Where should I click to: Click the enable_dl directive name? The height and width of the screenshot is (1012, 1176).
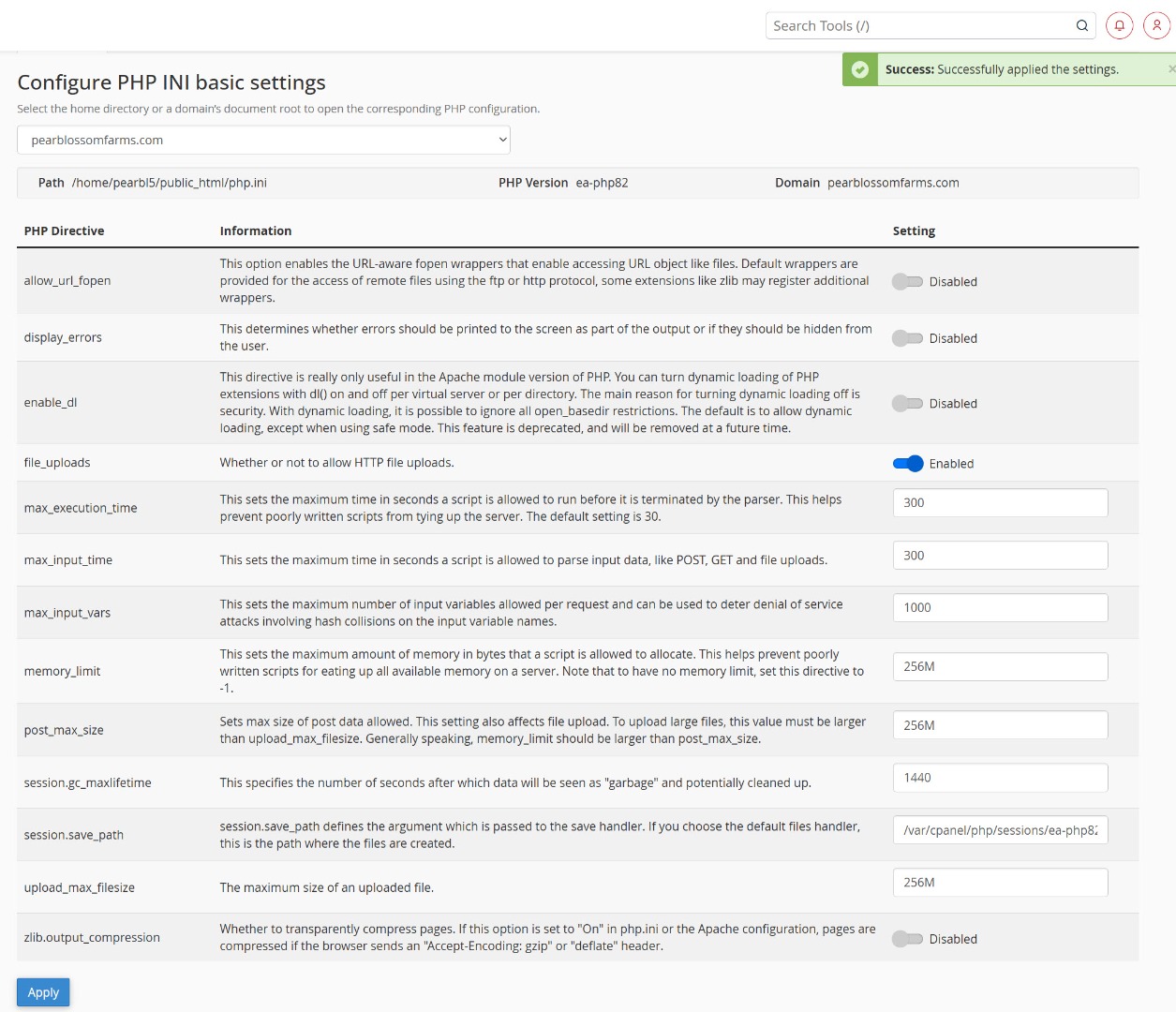[51, 403]
